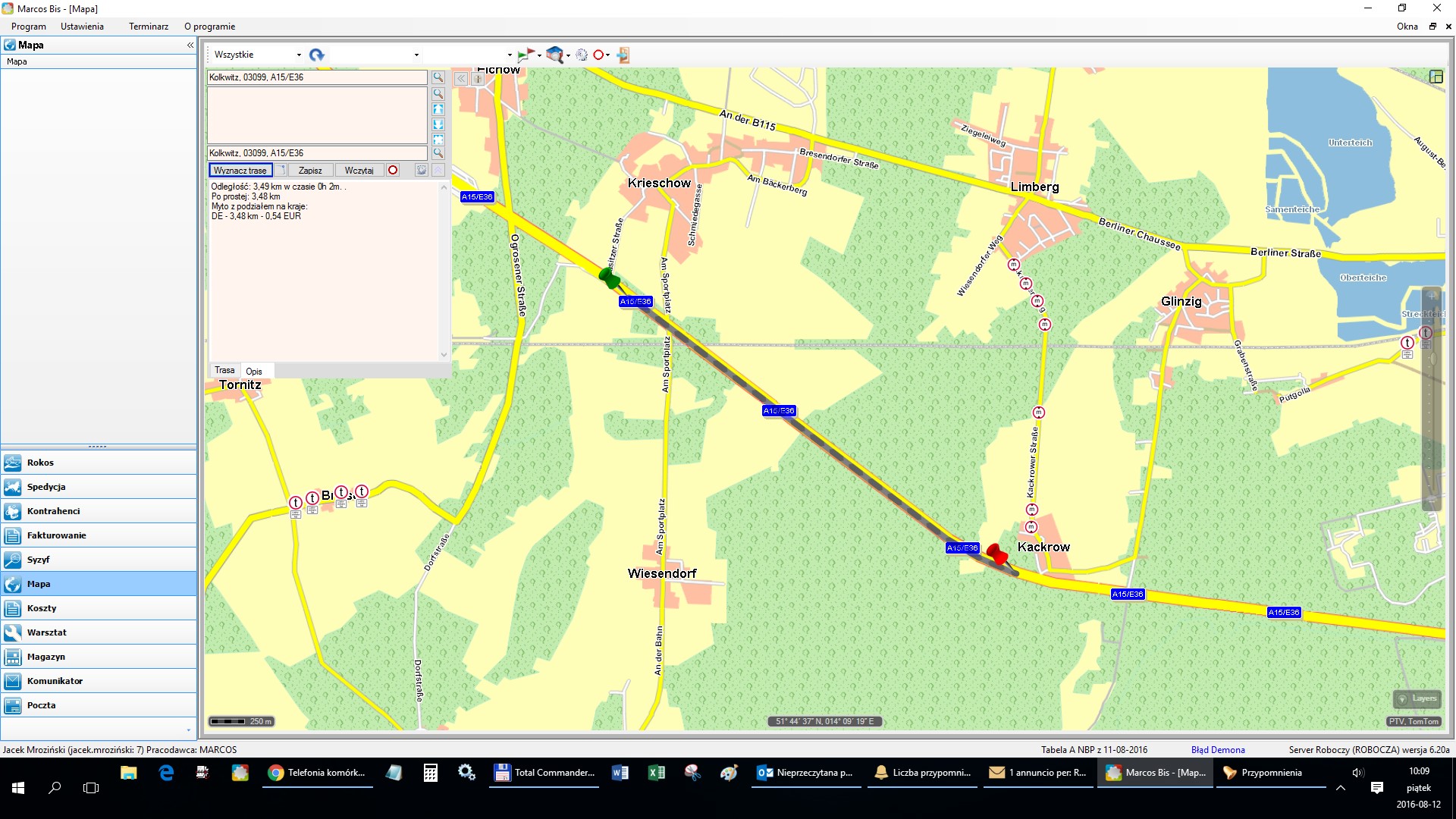The height and width of the screenshot is (819, 1456).
Task: Toggle the map Layers button
Action: tap(1417, 698)
